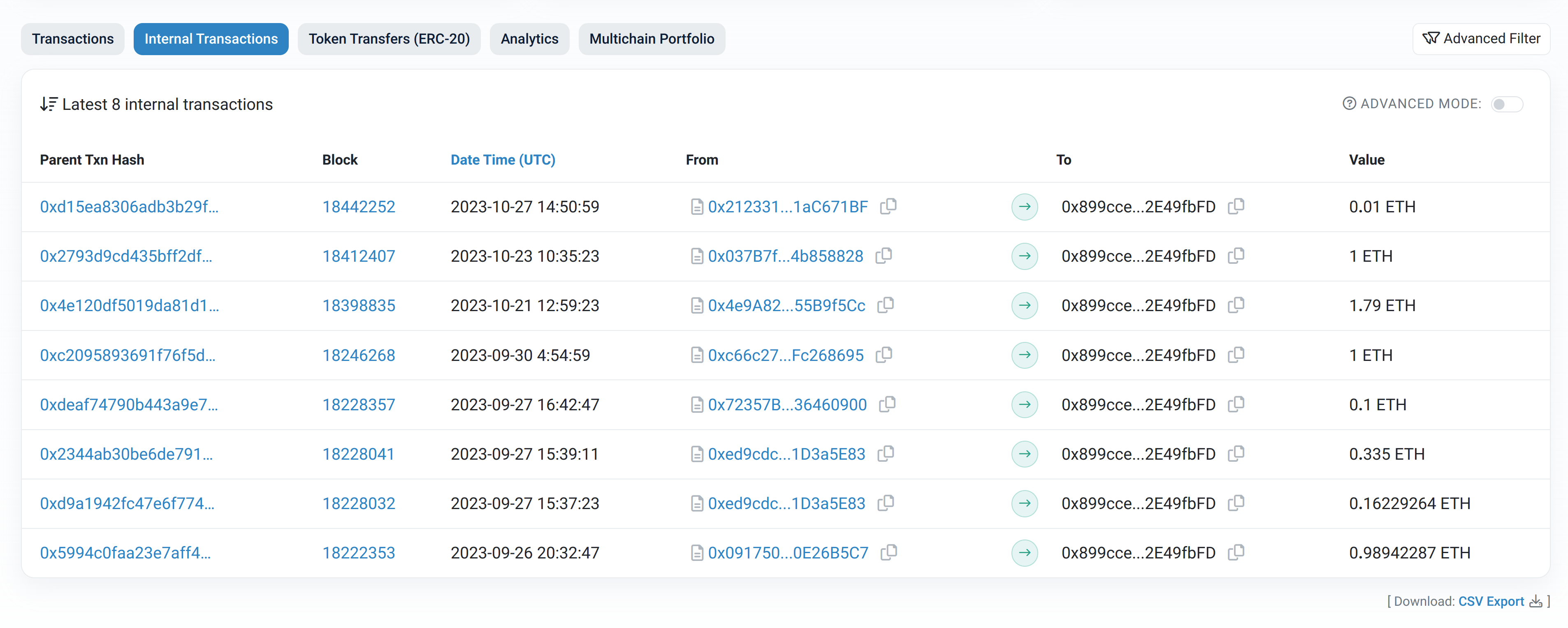Open block 18222353

point(359,552)
